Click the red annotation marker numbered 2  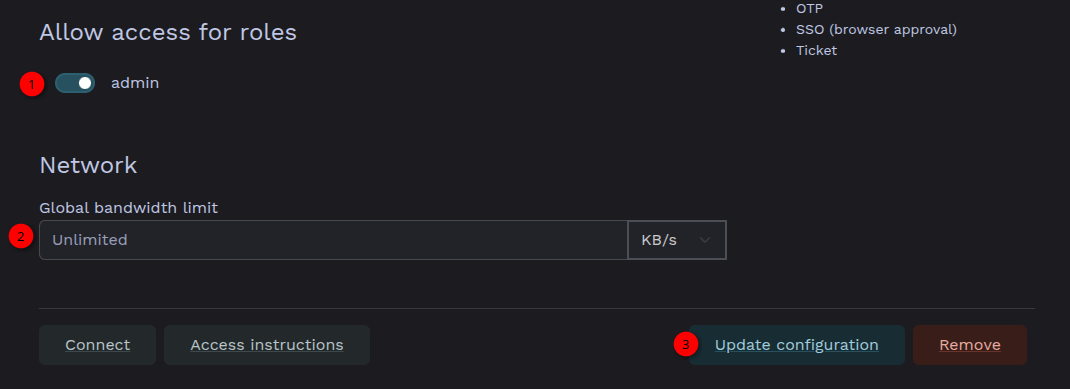pyautogui.click(x=20, y=237)
